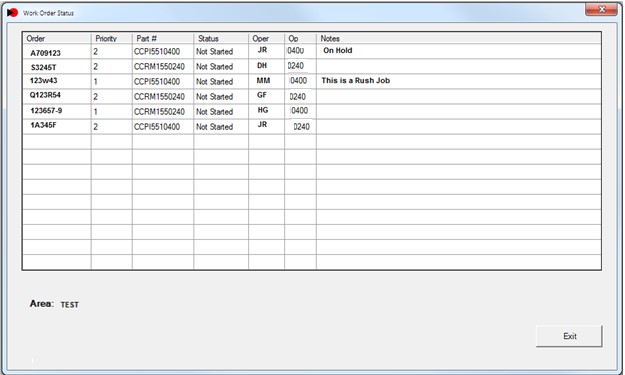Select order 1A345F
The image size is (625, 375).
43,125
